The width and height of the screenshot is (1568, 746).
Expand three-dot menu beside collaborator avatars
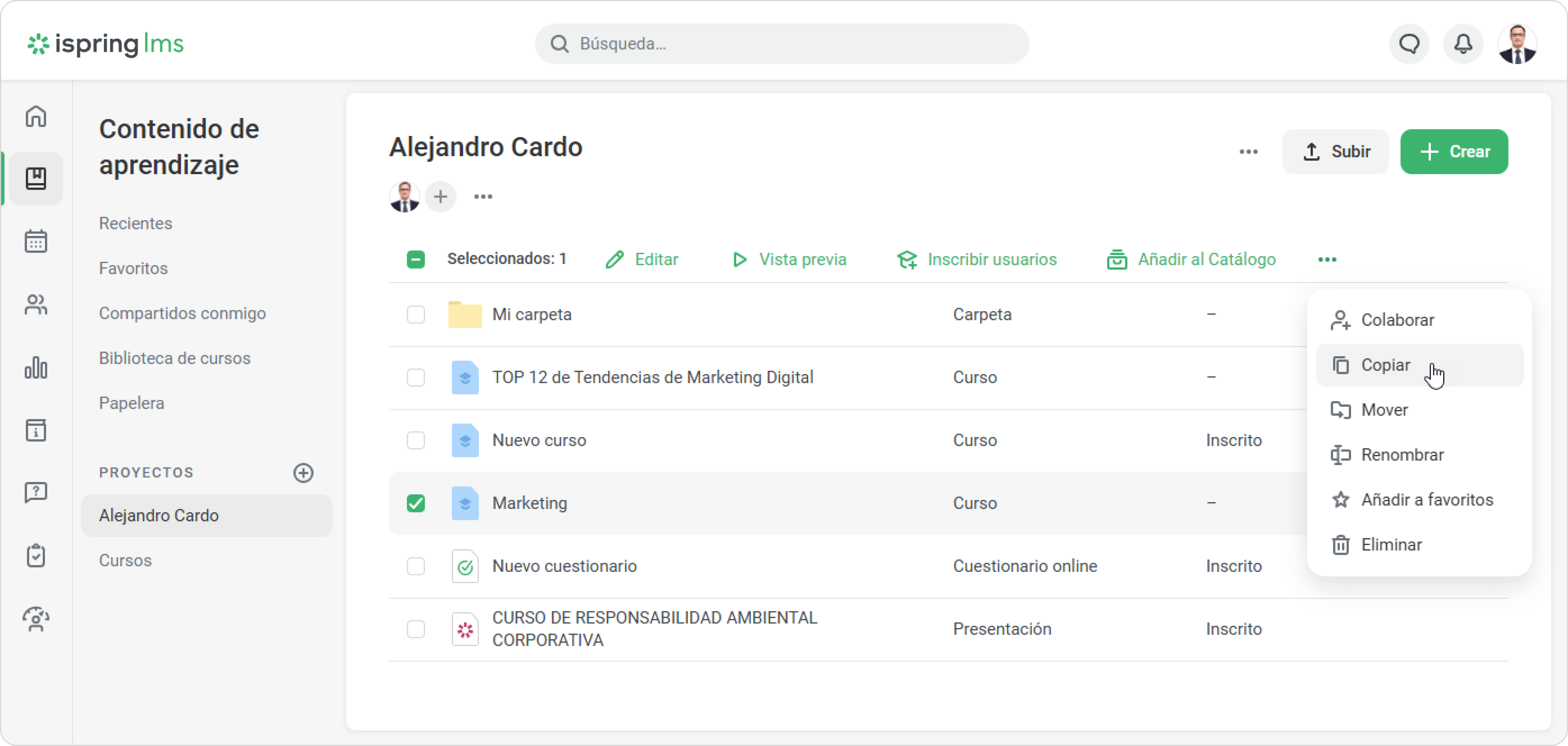pyautogui.click(x=483, y=197)
